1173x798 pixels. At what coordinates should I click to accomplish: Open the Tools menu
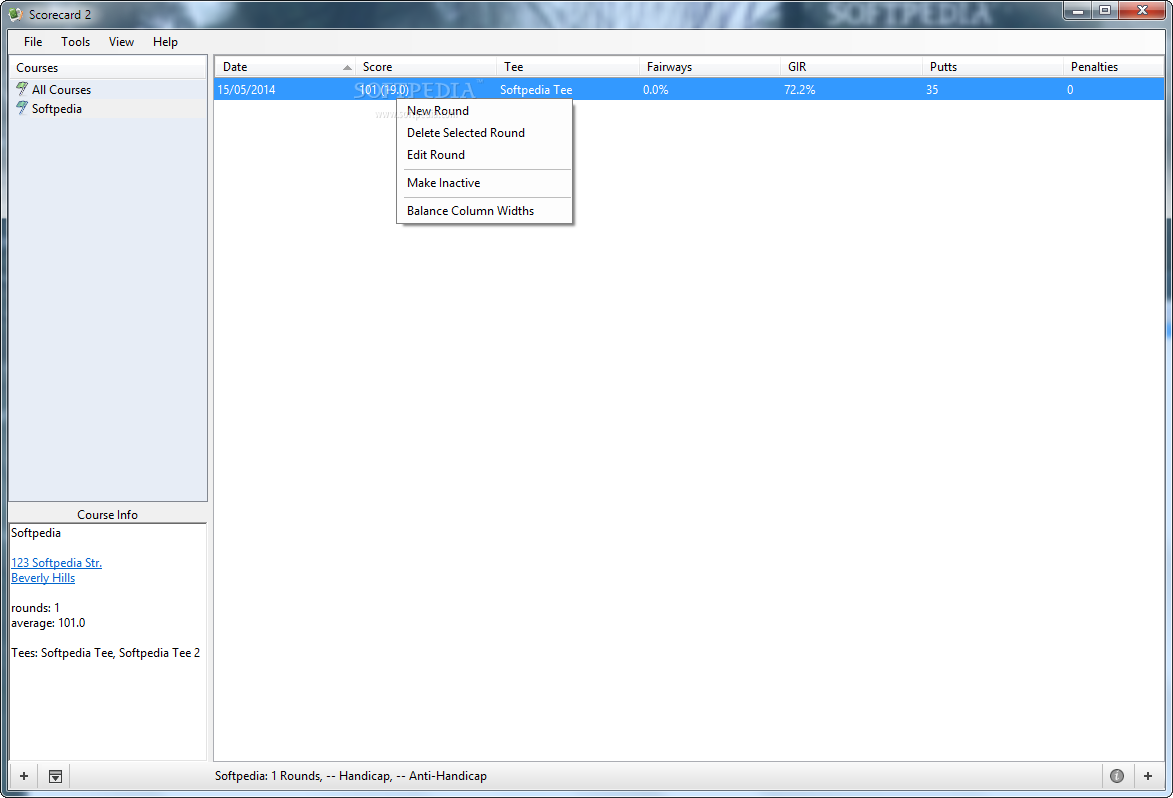(x=76, y=42)
